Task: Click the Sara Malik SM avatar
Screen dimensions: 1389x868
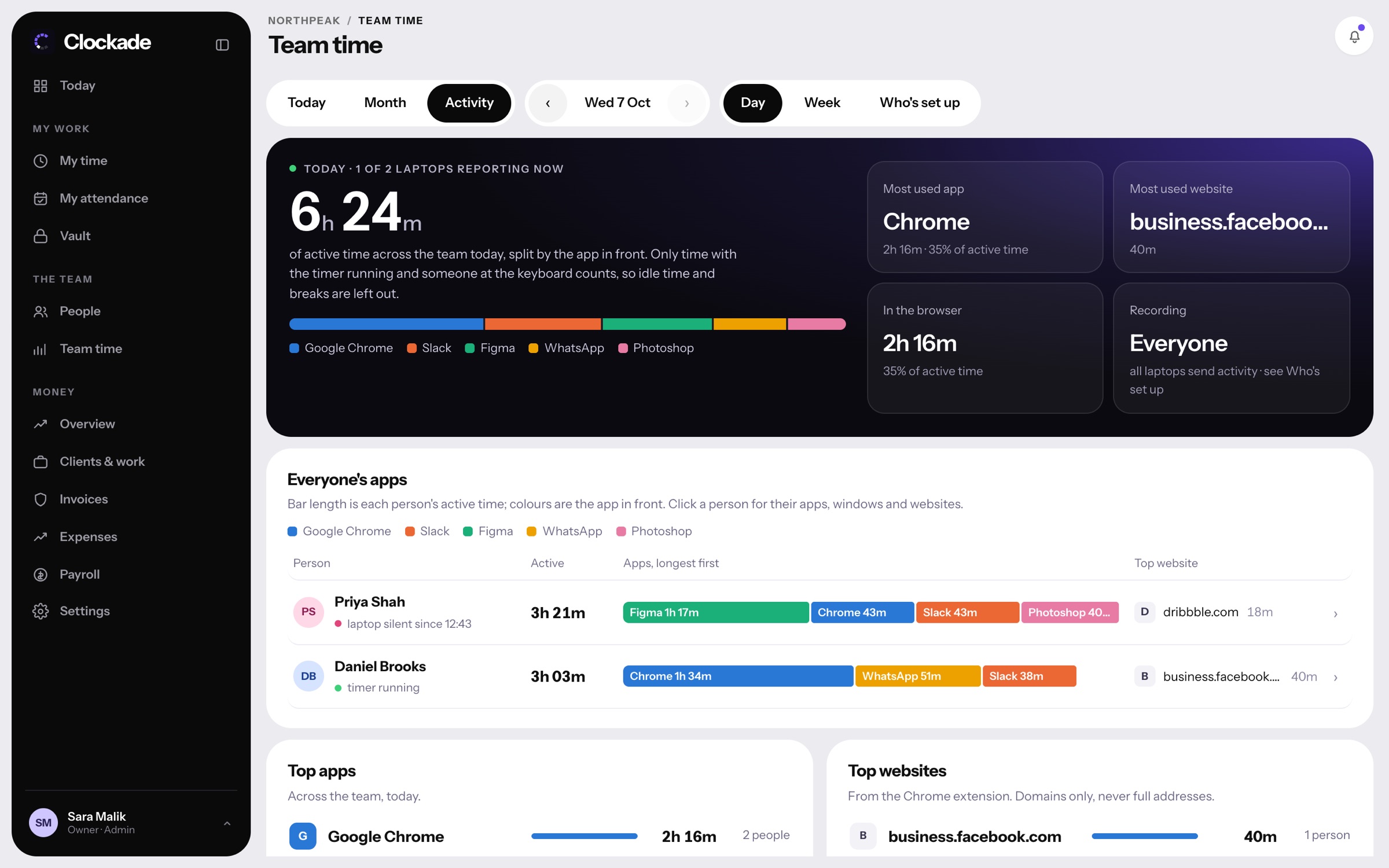Action: (43, 822)
